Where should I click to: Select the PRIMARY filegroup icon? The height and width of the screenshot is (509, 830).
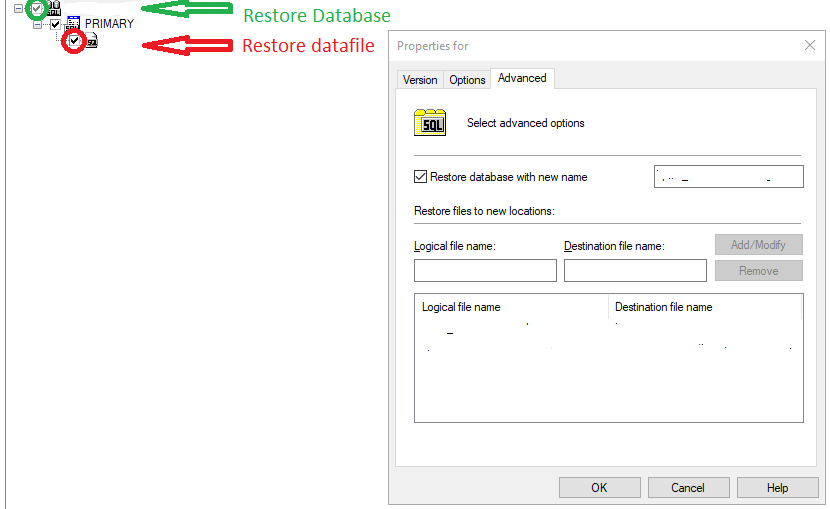[x=73, y=23]
